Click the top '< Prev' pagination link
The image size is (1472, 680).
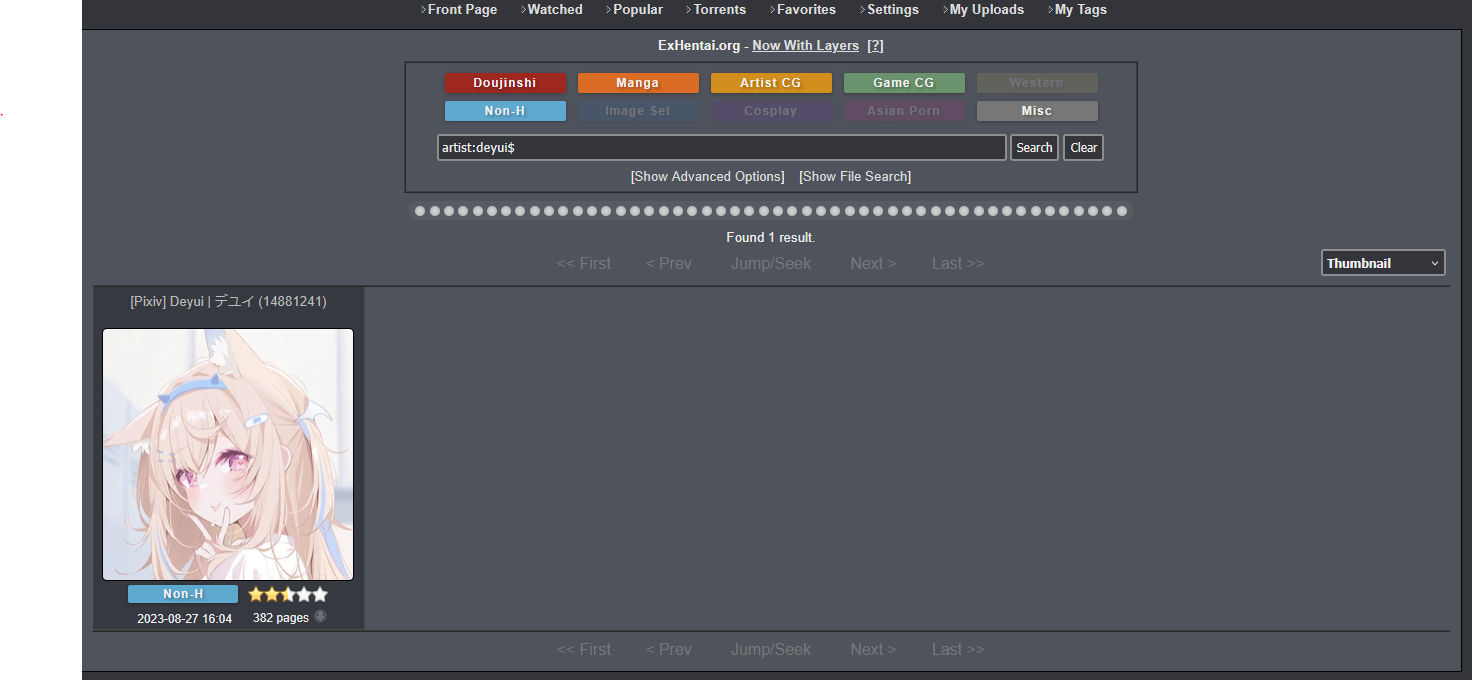(669, 263)
